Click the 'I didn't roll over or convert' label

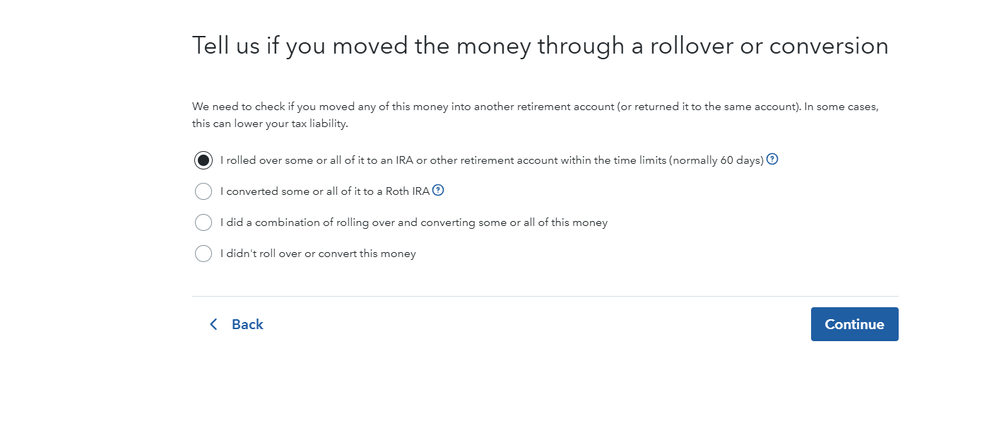(318, 254)
